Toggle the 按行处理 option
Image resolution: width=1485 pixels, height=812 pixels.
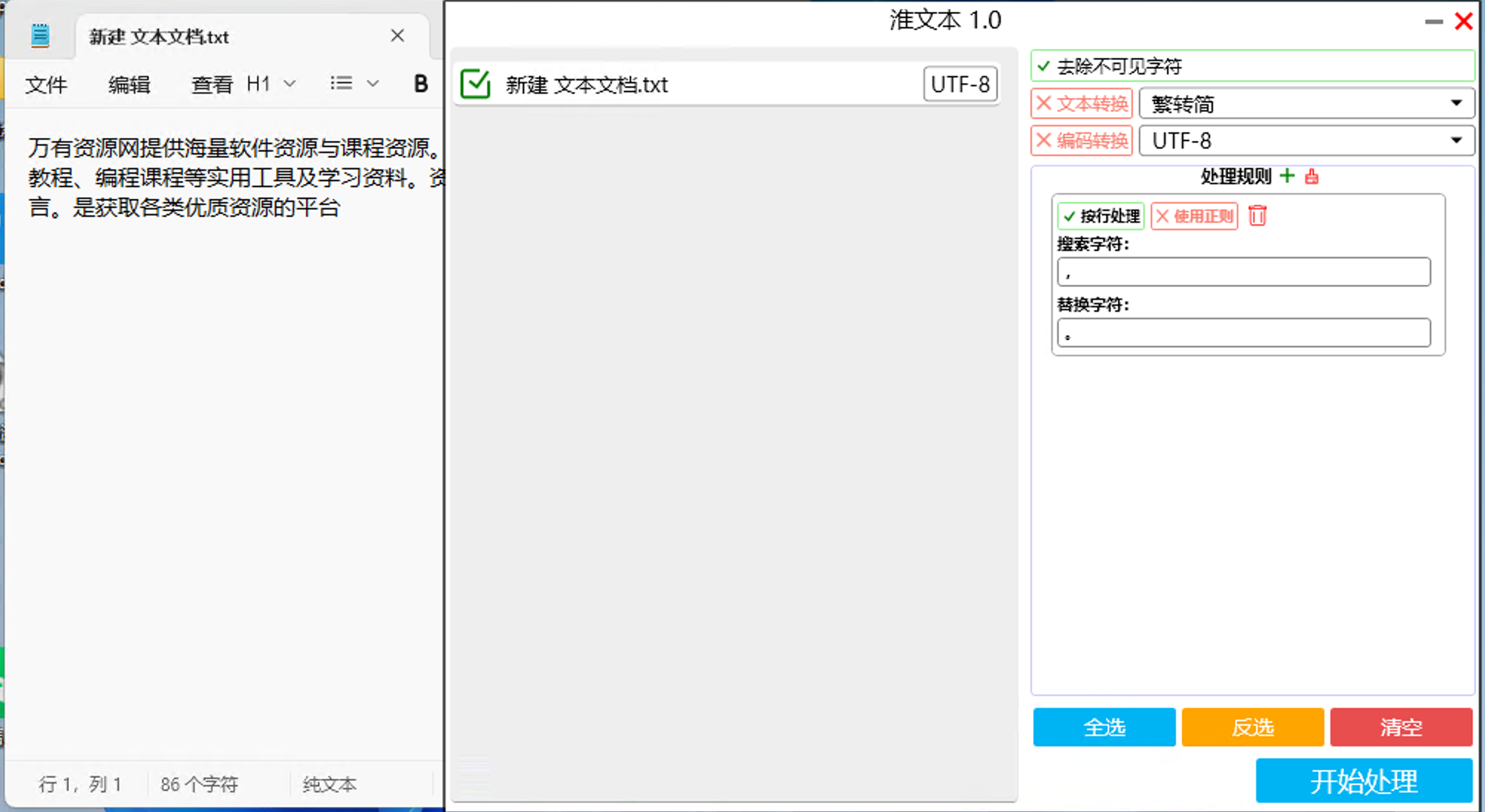tap(1101, 216)
